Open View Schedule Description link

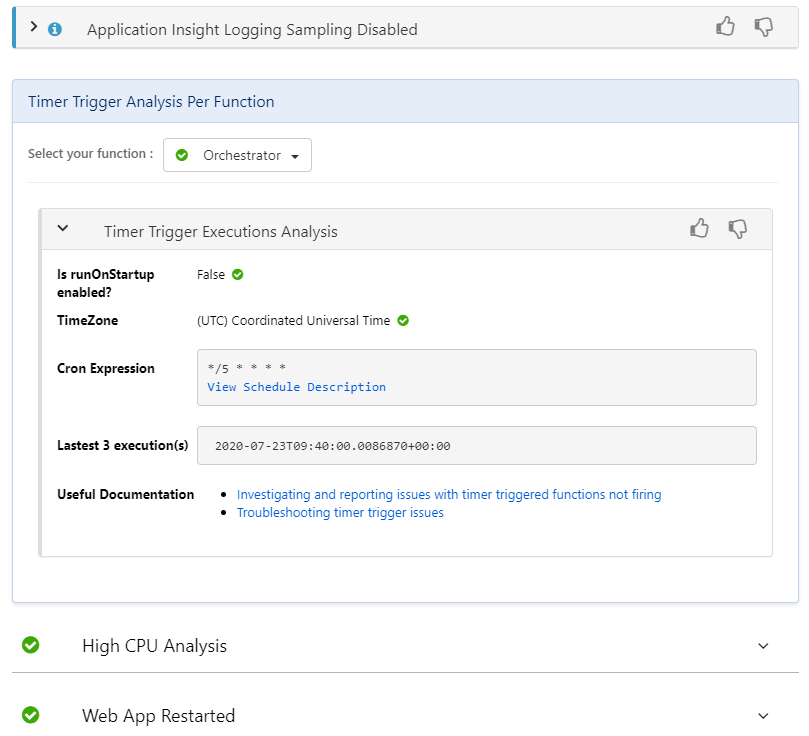(296, 387)
